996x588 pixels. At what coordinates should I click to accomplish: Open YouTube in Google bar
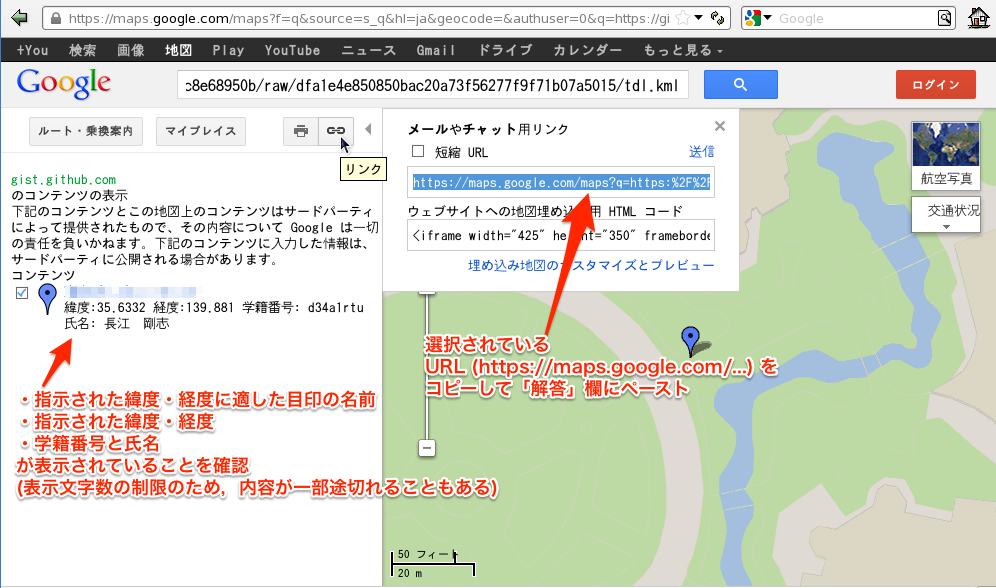tap(292, 50)
